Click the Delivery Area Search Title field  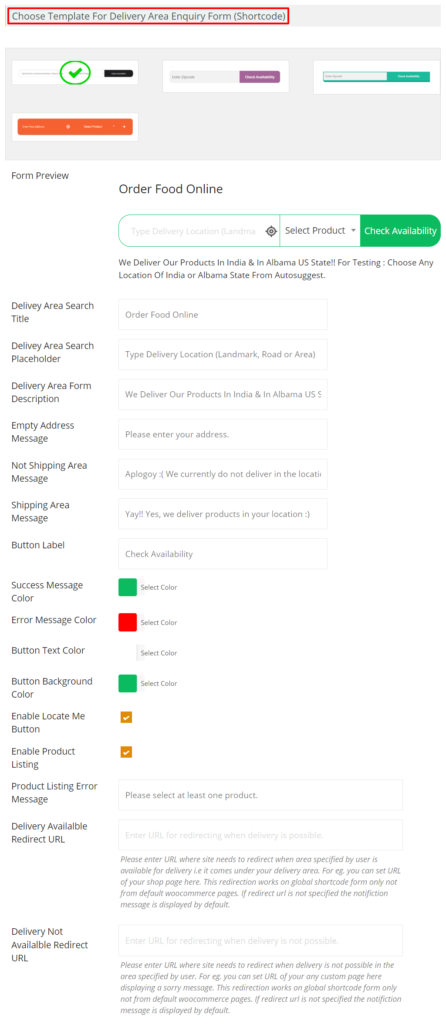[x=223, y=315]
